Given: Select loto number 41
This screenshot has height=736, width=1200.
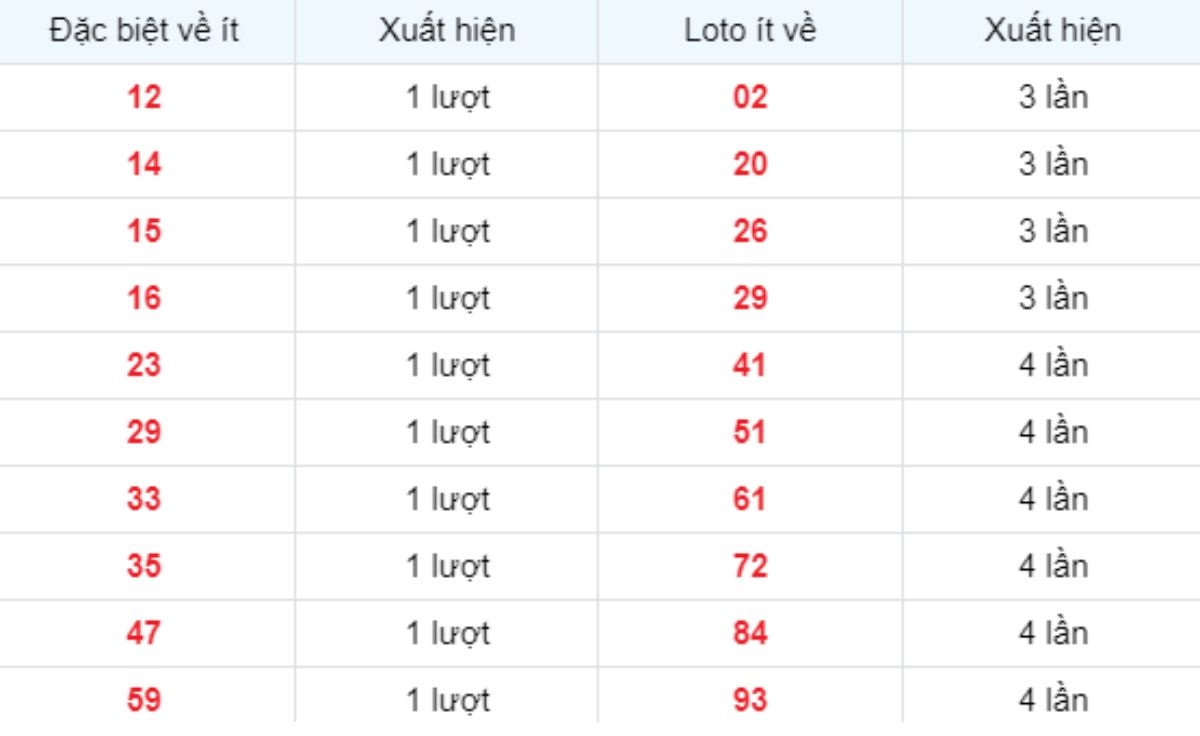Looking at the screenshot, I should coord(750,366).
